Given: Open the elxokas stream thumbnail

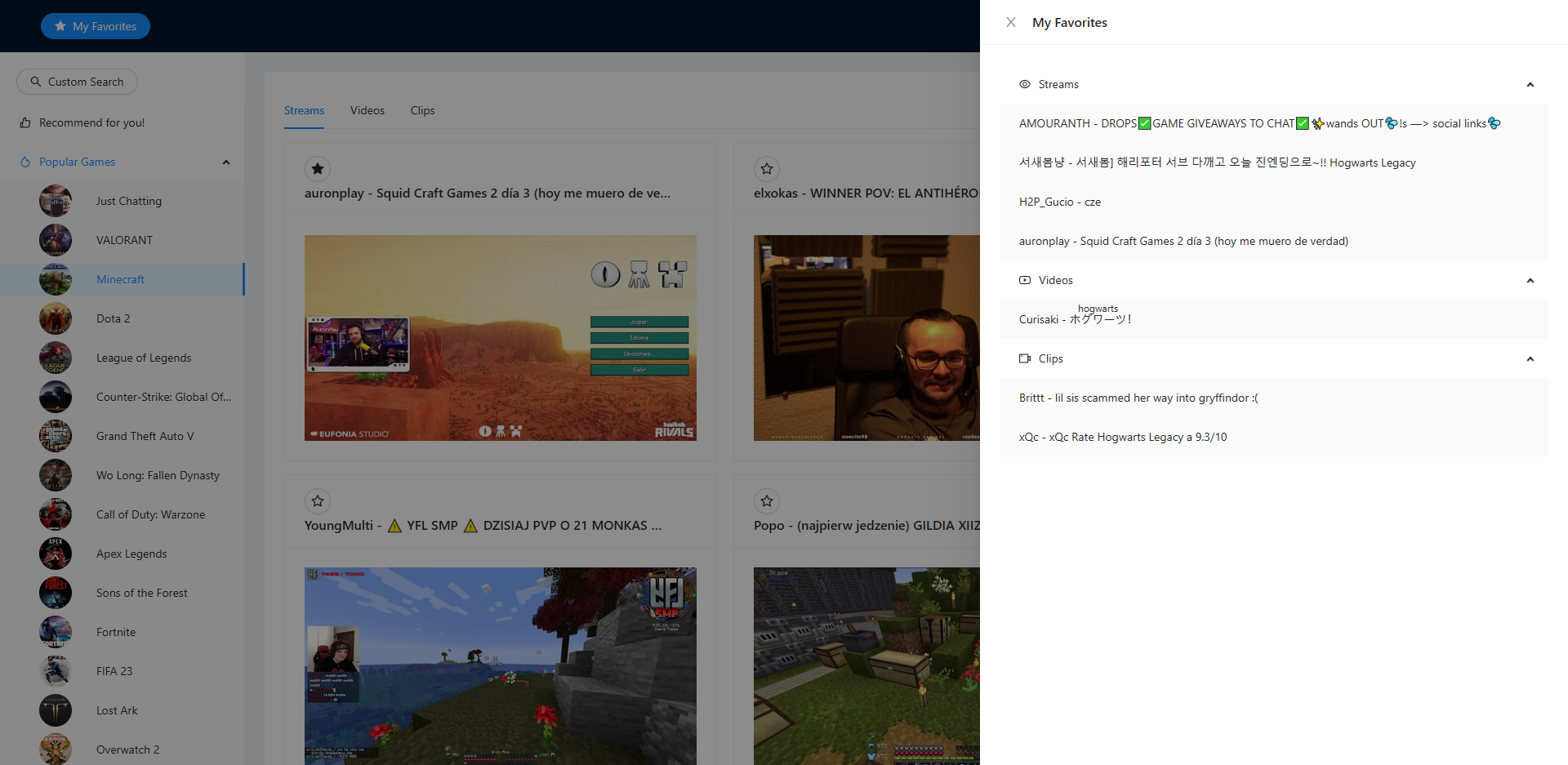Looking at the screenshot, I should click(866, 338).
